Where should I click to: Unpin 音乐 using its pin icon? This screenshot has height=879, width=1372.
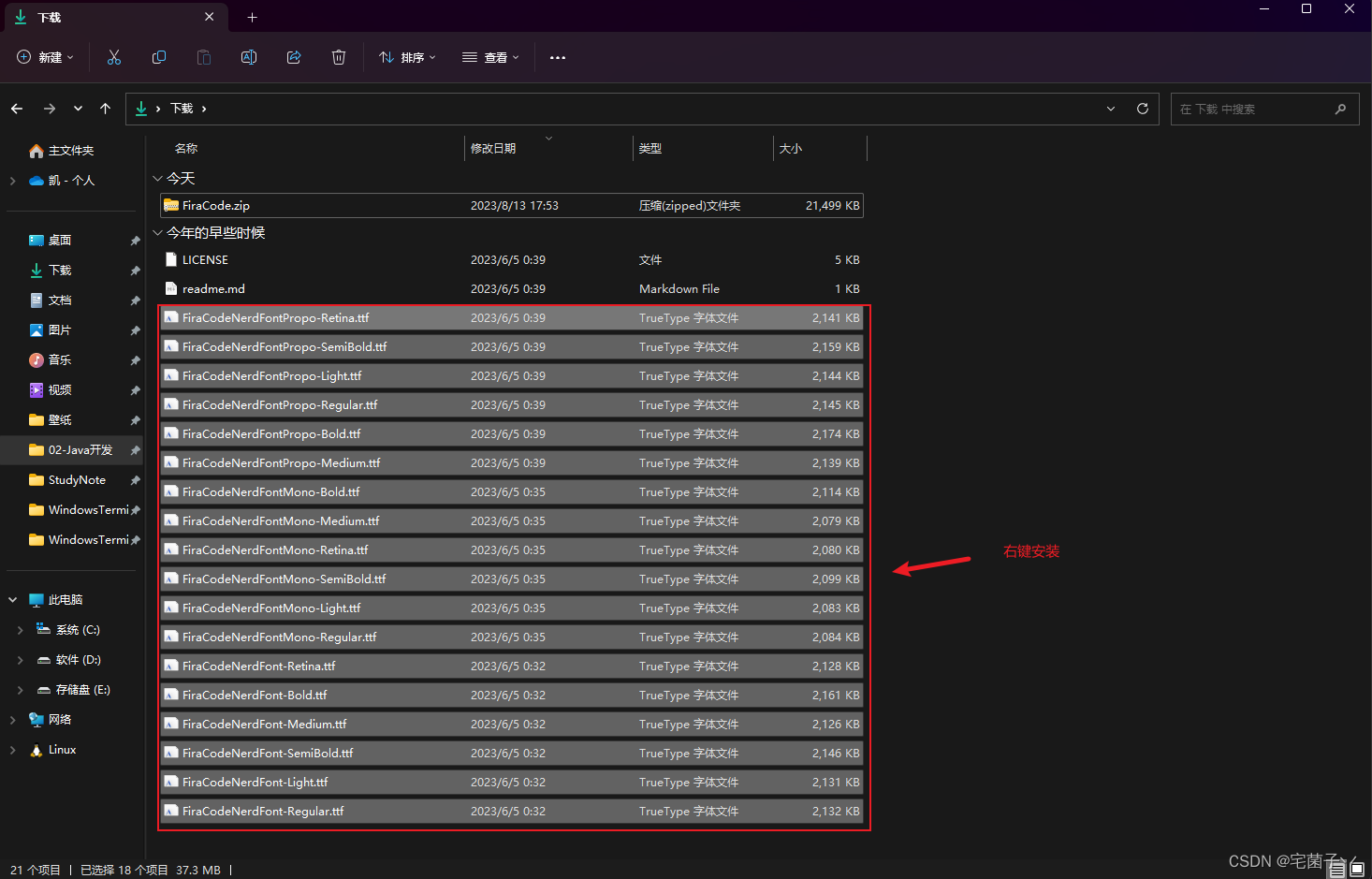(x=135, y=360)
